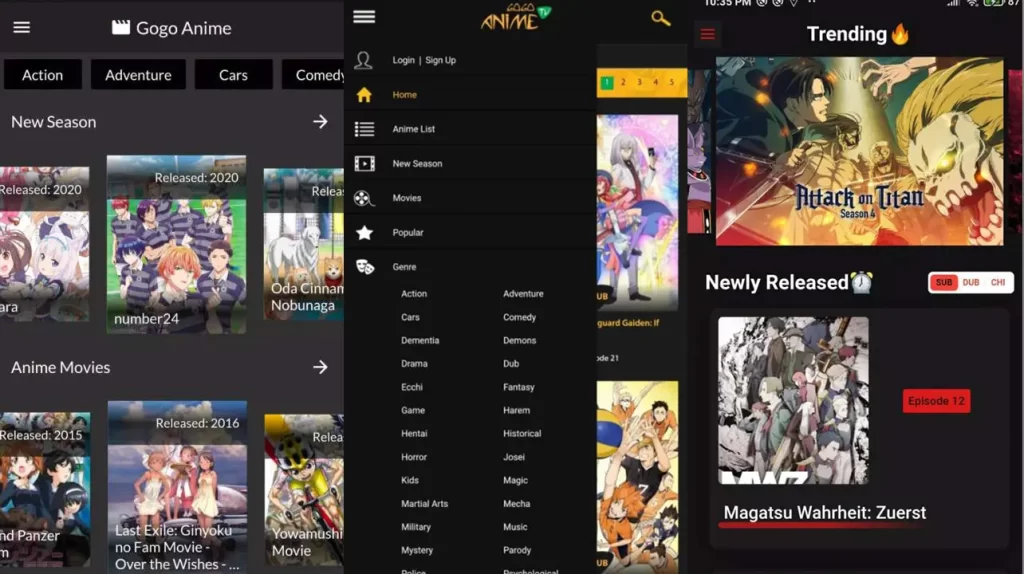Open number24 anime thumbnail
1024x574 pixels.
(176, 244)
